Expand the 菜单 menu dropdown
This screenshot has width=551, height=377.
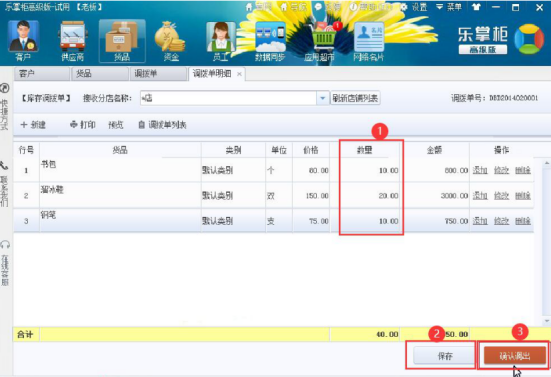(x=449, y=7)
